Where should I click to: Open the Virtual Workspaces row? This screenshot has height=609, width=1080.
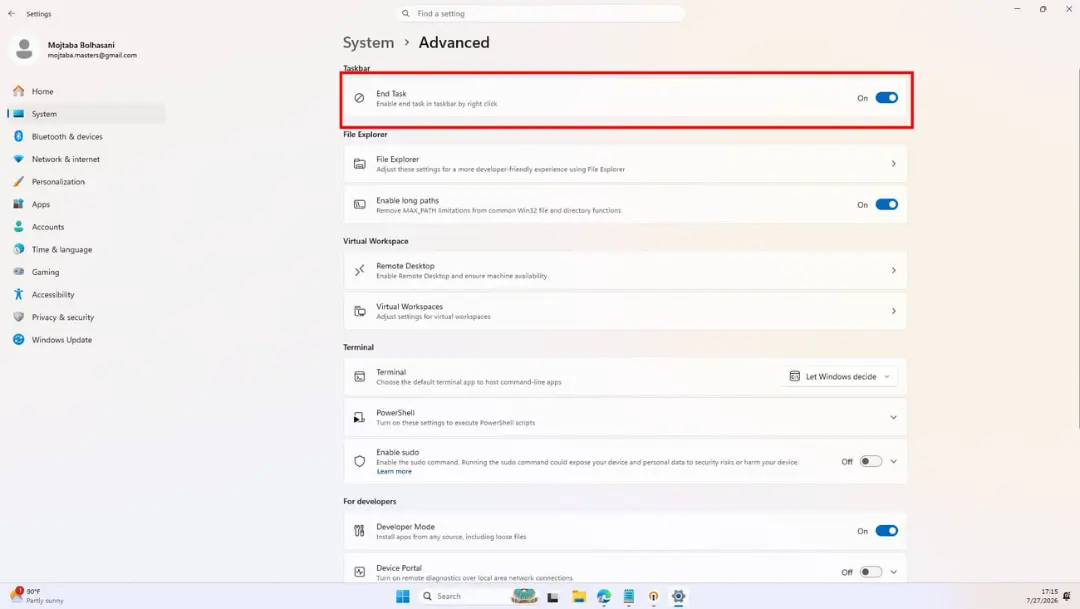coord(625,311)
